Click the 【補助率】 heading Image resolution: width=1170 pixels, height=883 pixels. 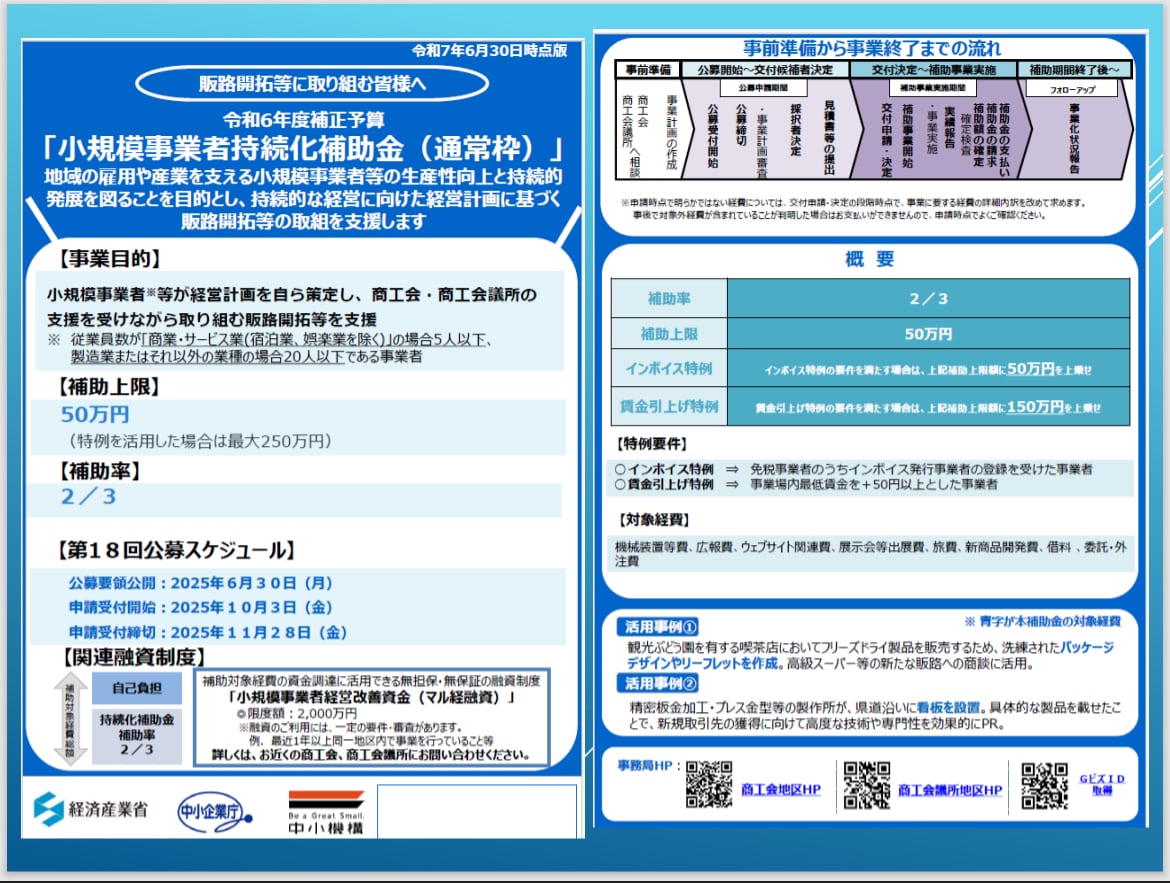100,471
